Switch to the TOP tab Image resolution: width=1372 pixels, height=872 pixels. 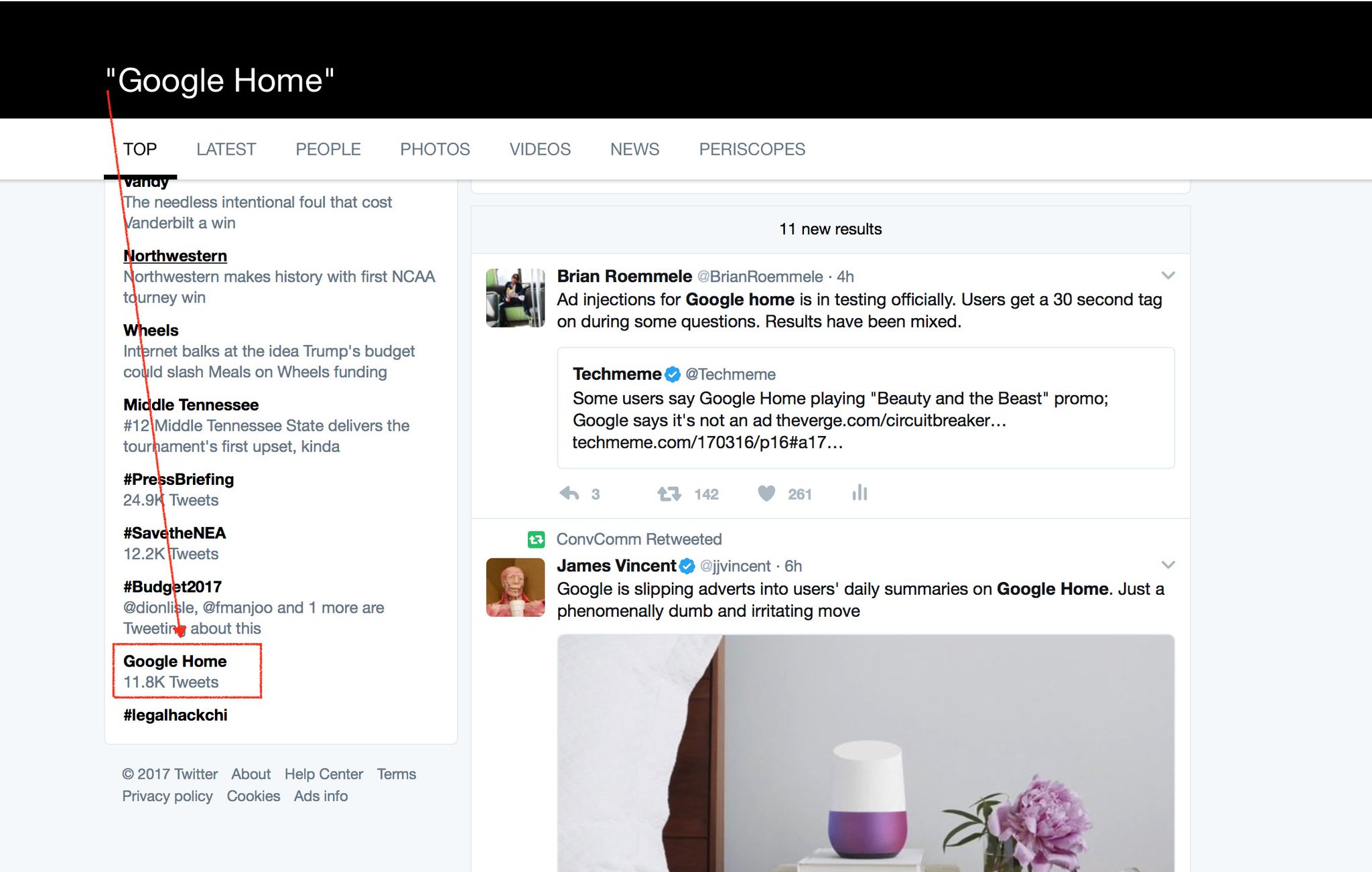[x=140, y=149]
